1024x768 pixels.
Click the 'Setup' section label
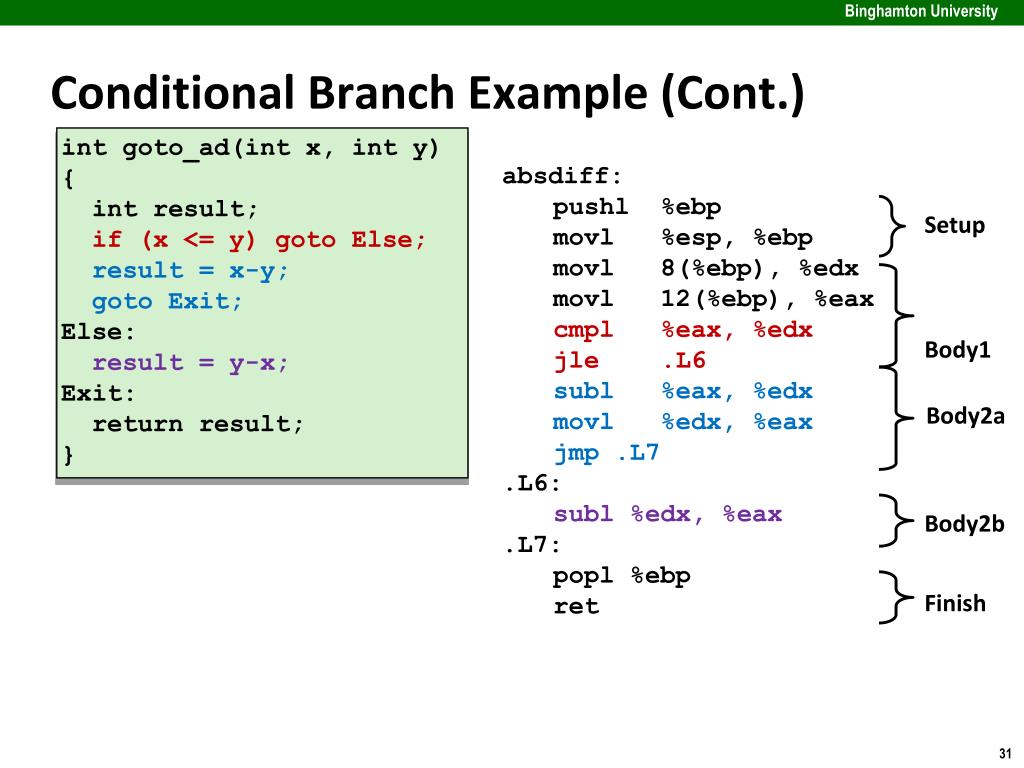[954, 225]
